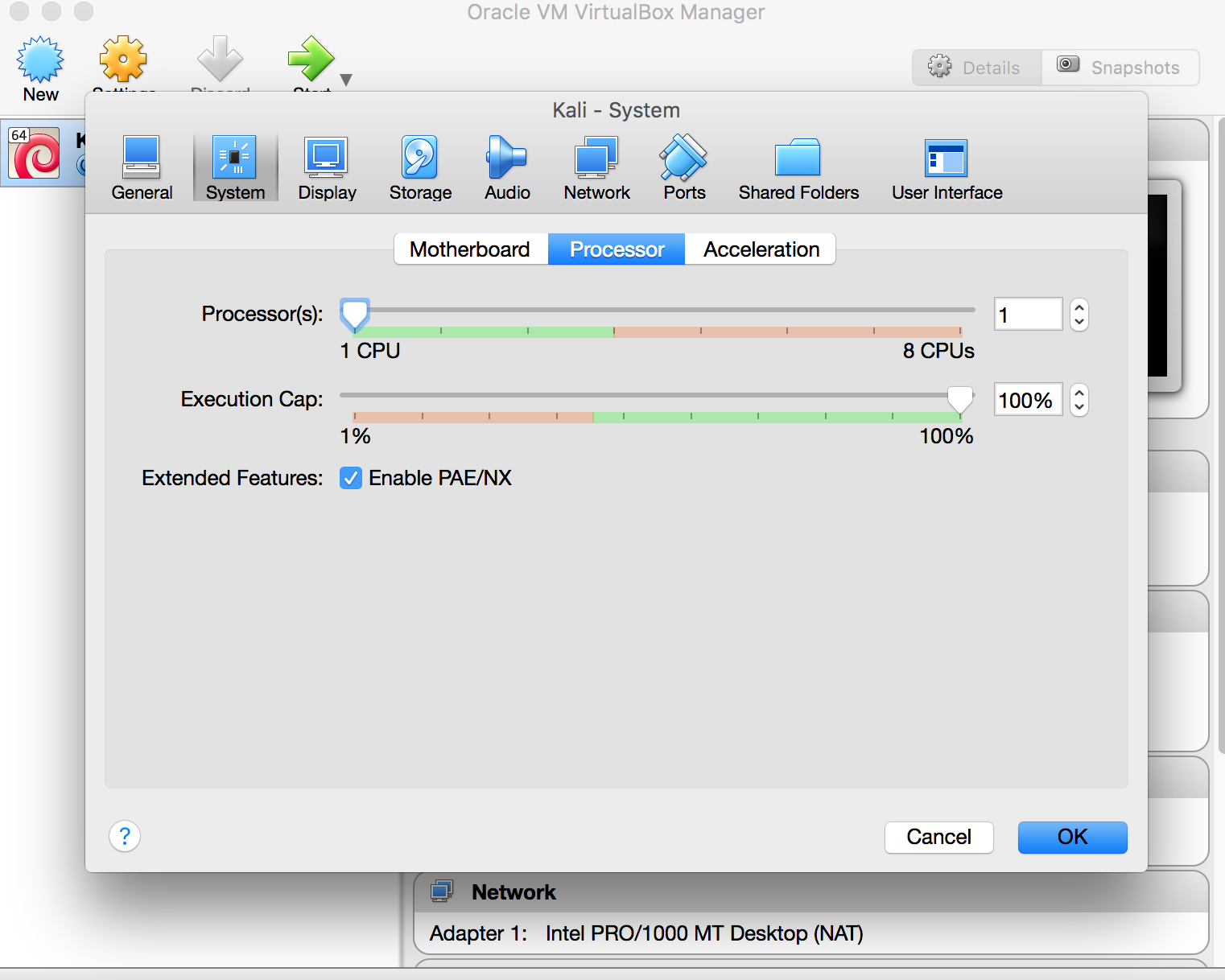Toggle the Enable PAE/NX checkbox

(x=351, y=478)
